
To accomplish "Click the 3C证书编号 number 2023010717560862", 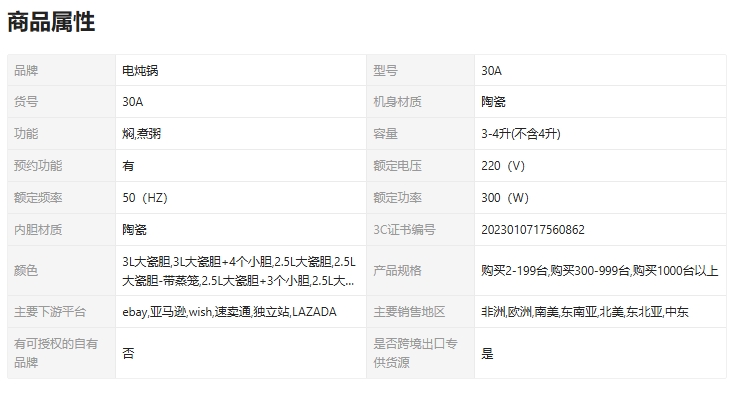I will 533,229.
